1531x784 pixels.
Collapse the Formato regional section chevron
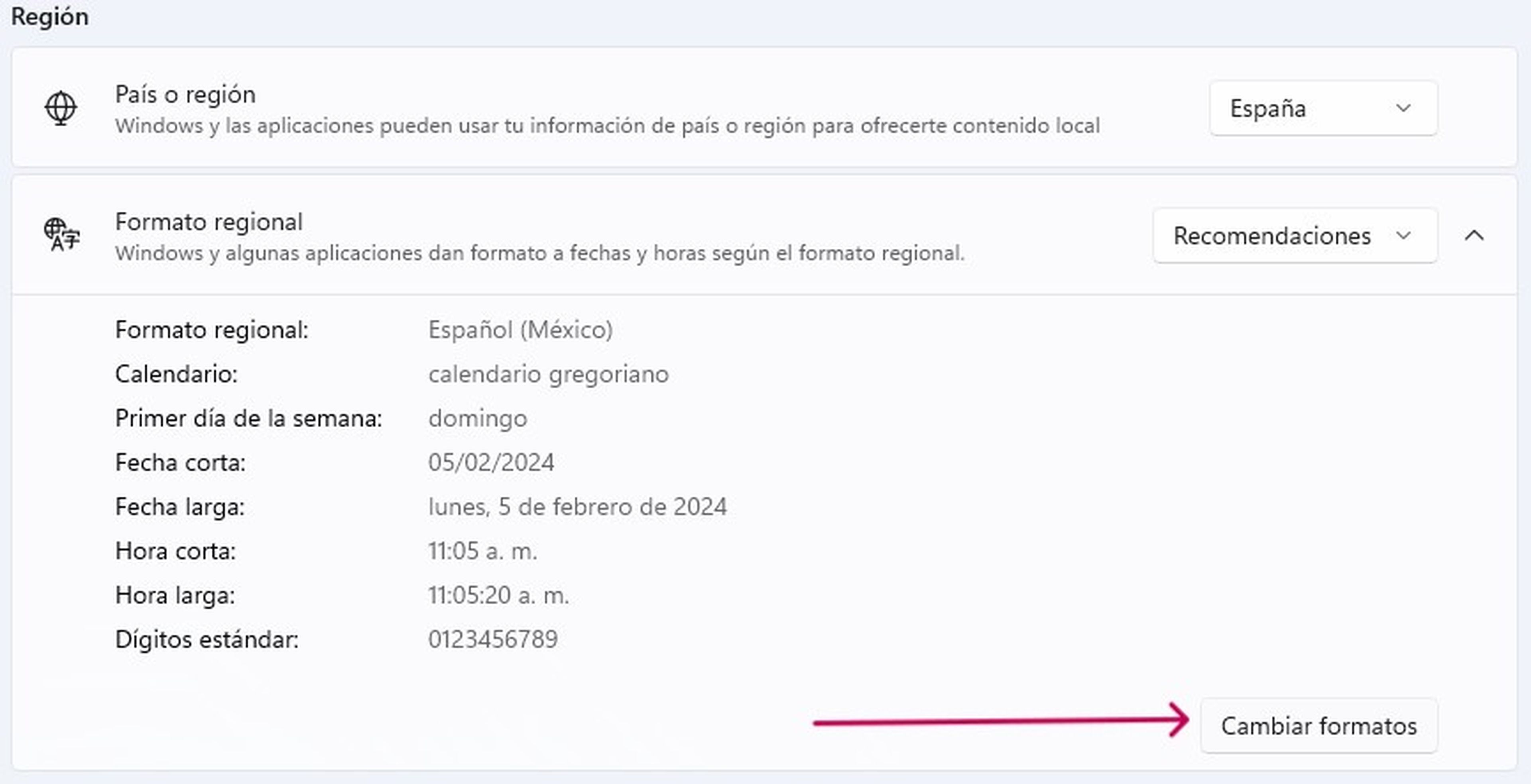pyautogui.click(x=1474, y=236)
